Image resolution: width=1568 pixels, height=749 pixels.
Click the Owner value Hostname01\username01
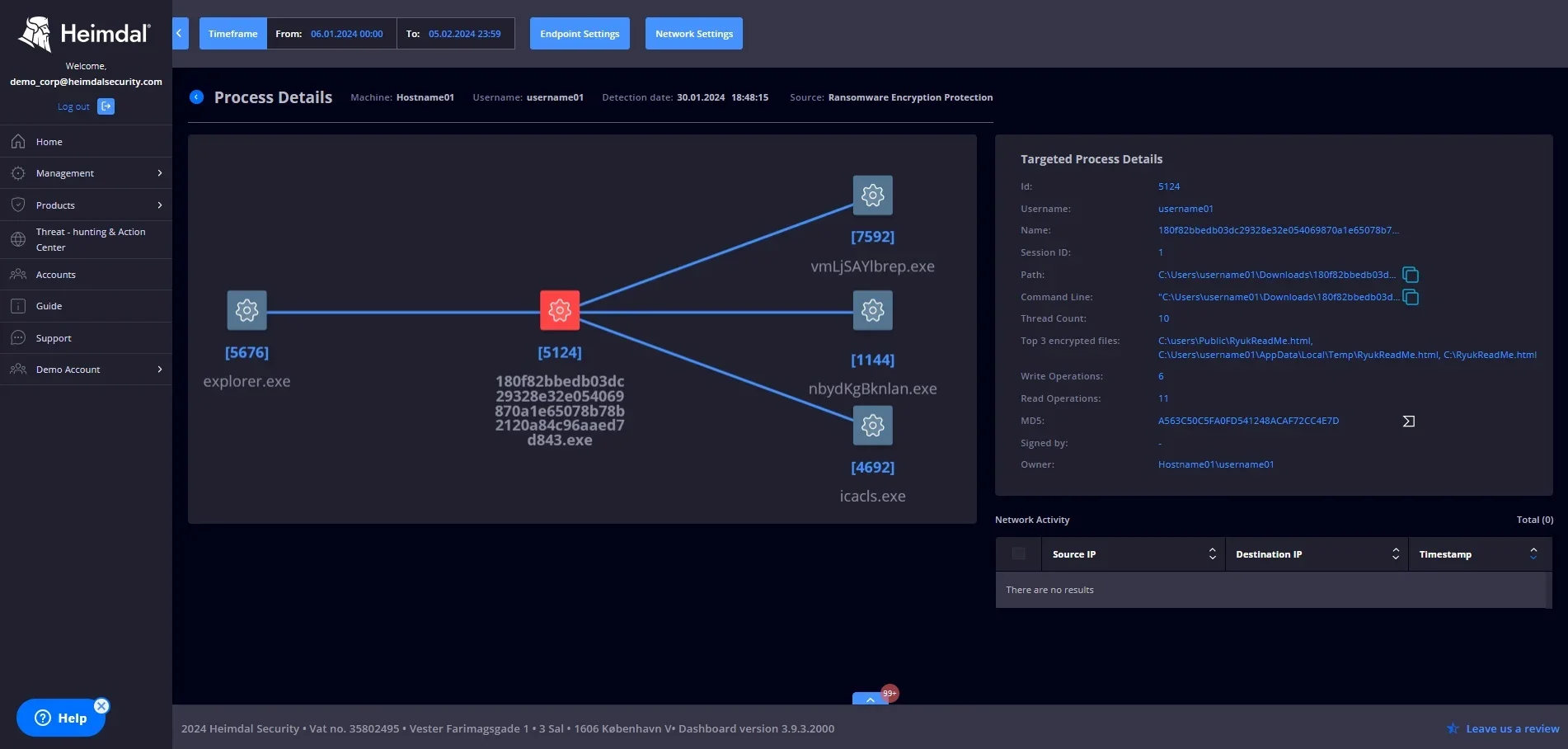[x=1216, y=464]
